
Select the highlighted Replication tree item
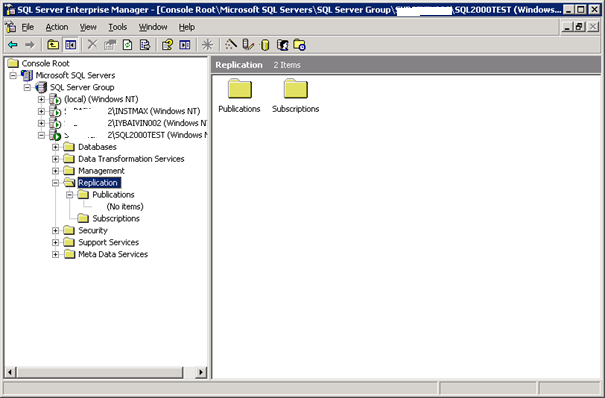point(99,183)
